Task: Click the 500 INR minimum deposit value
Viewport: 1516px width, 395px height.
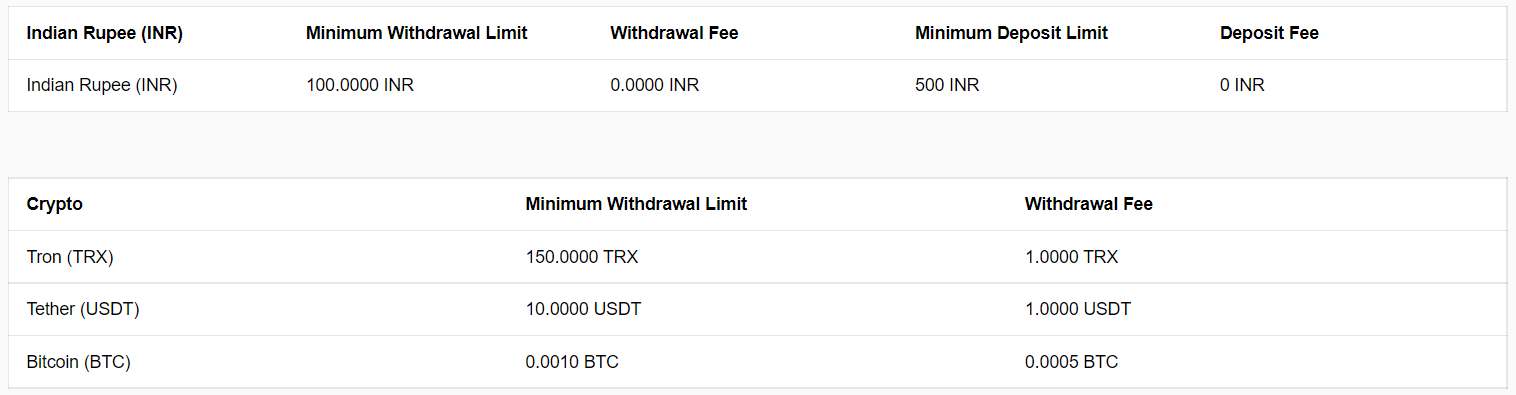Action: pyautogui.click(x=947, y=85)
